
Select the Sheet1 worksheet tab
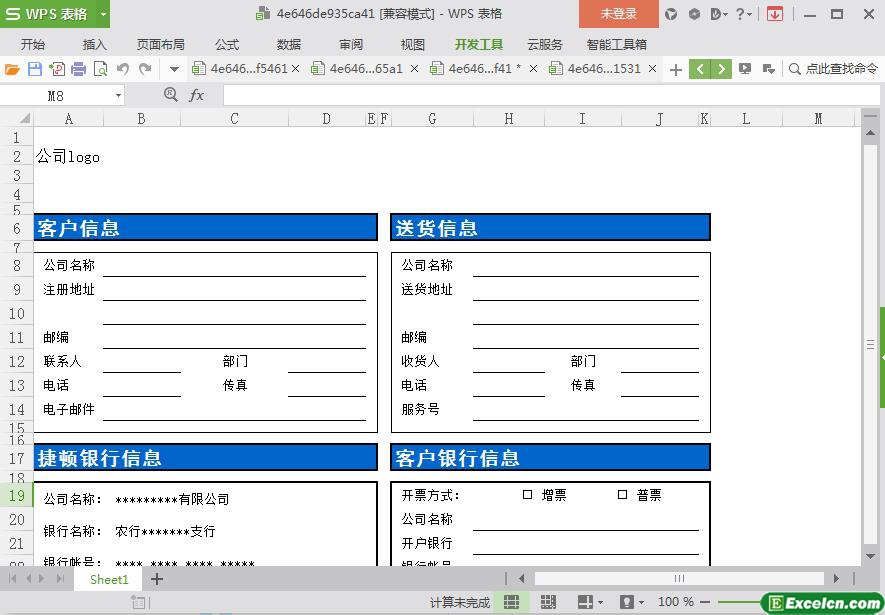[x=109, y=579]
